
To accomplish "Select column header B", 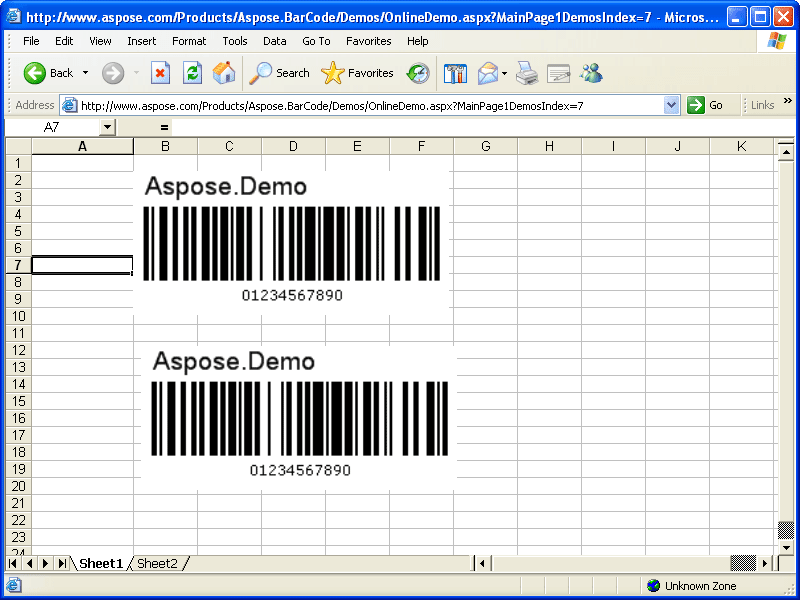I will (x=165, y=146).
